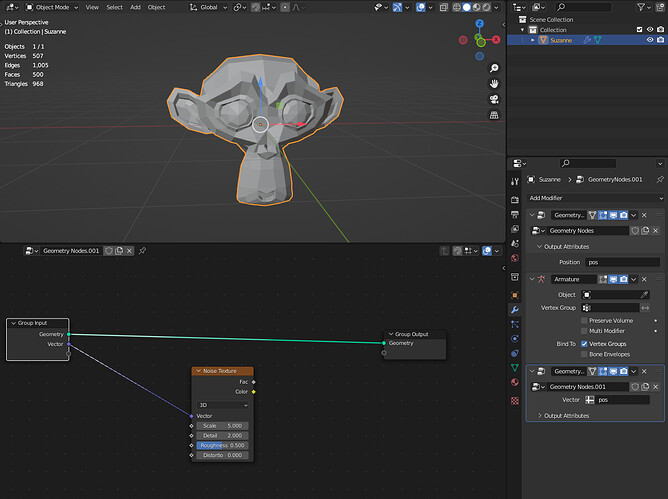Open the Global transform orientation dropdown

(208, 7)
